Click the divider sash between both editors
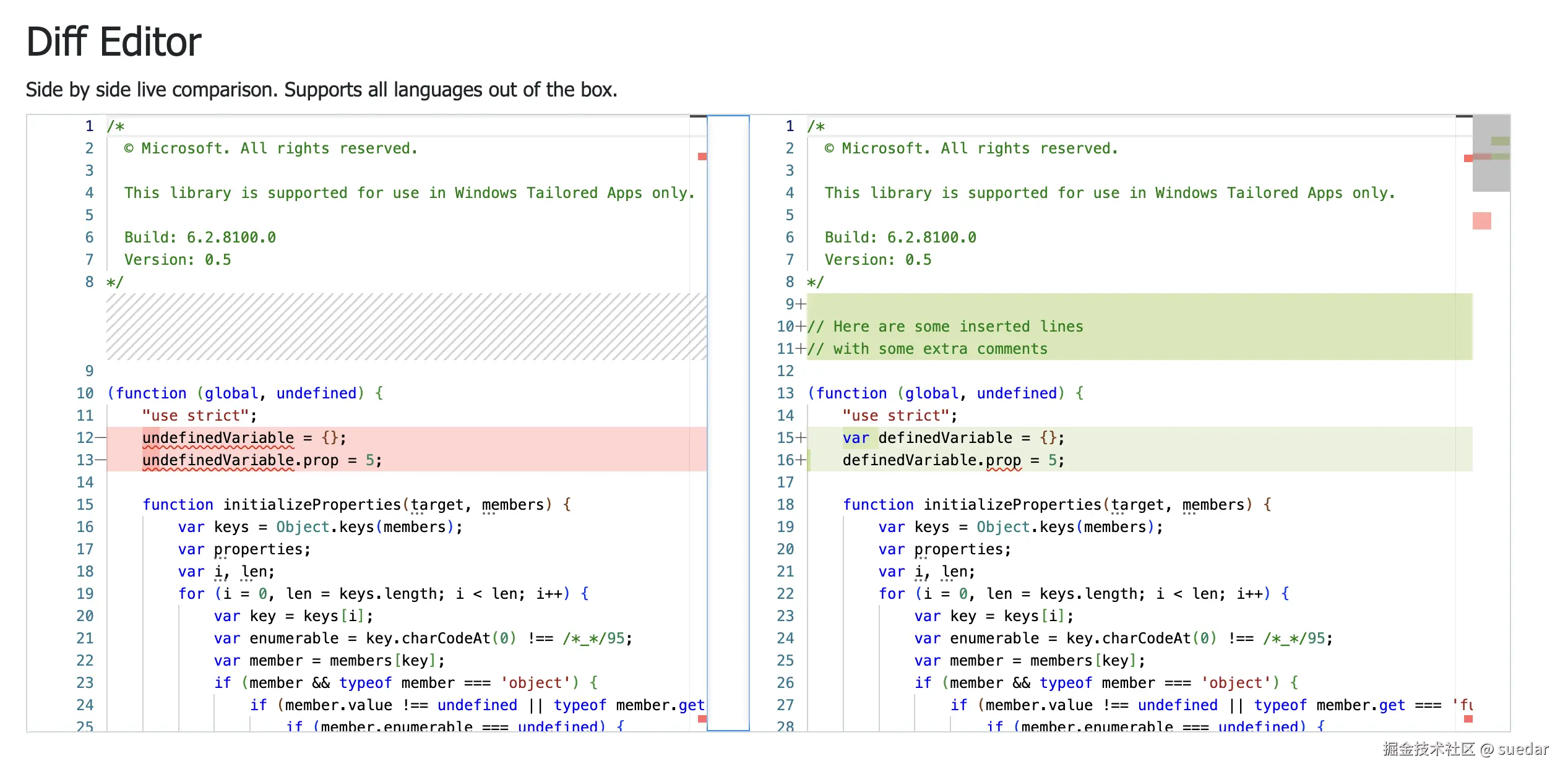1568x777 pixels. click(x=728, y=423)
